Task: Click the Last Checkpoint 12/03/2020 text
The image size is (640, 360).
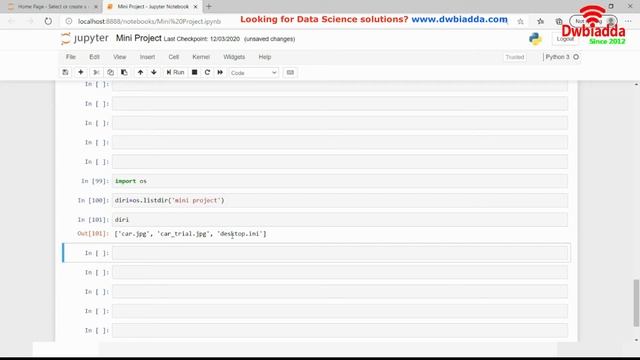Action: click(x=202, y=39)
